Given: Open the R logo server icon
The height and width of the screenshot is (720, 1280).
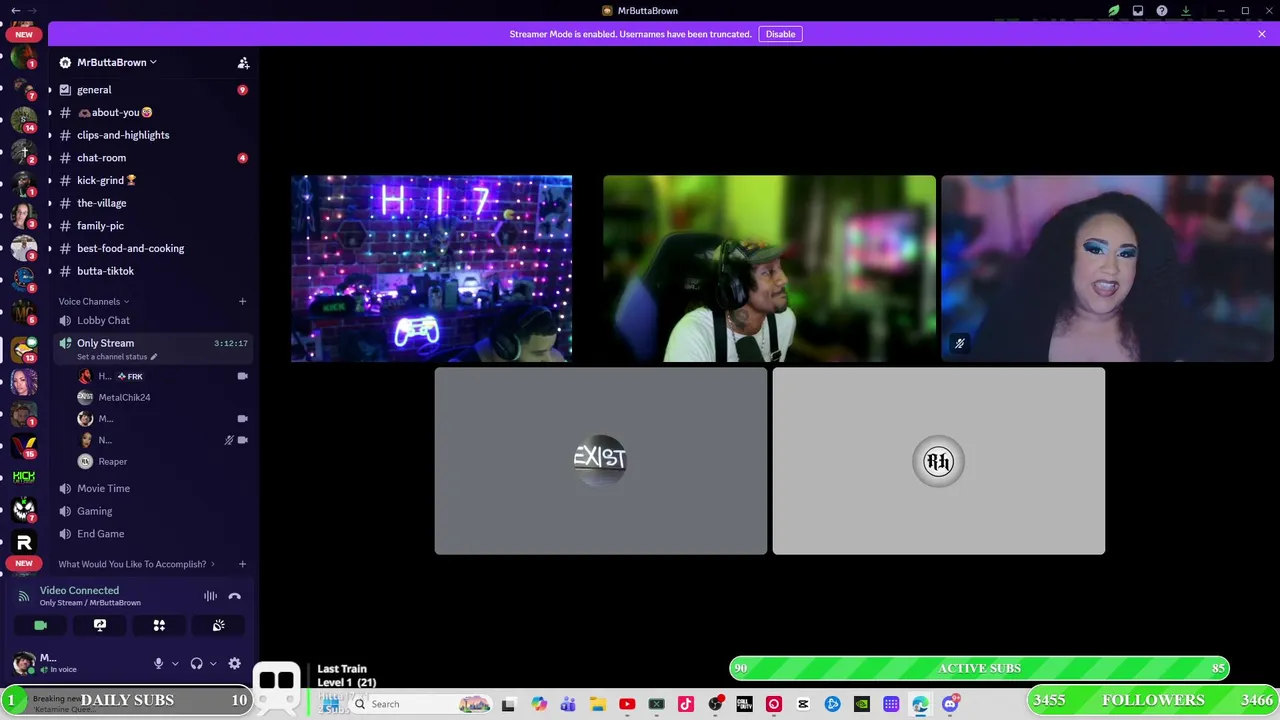Looking at the screenshot, I should 24,542.
